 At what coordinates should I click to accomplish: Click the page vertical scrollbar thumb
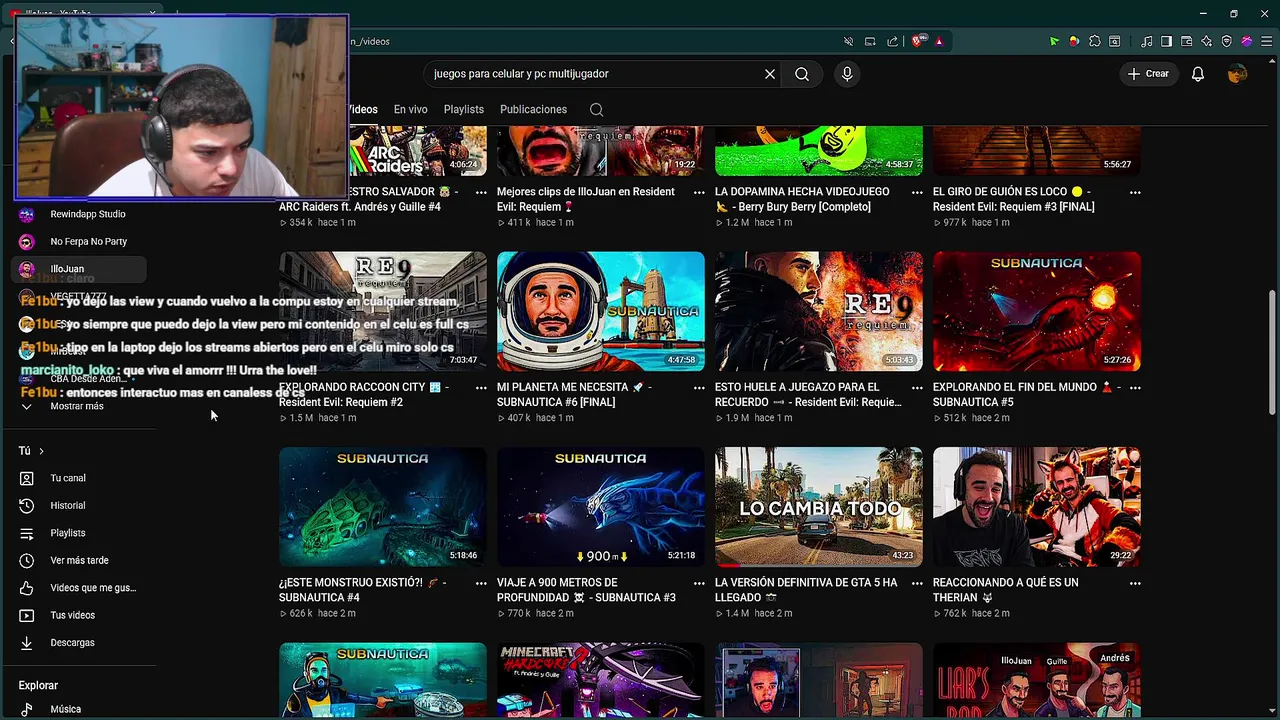point(1271,352)
